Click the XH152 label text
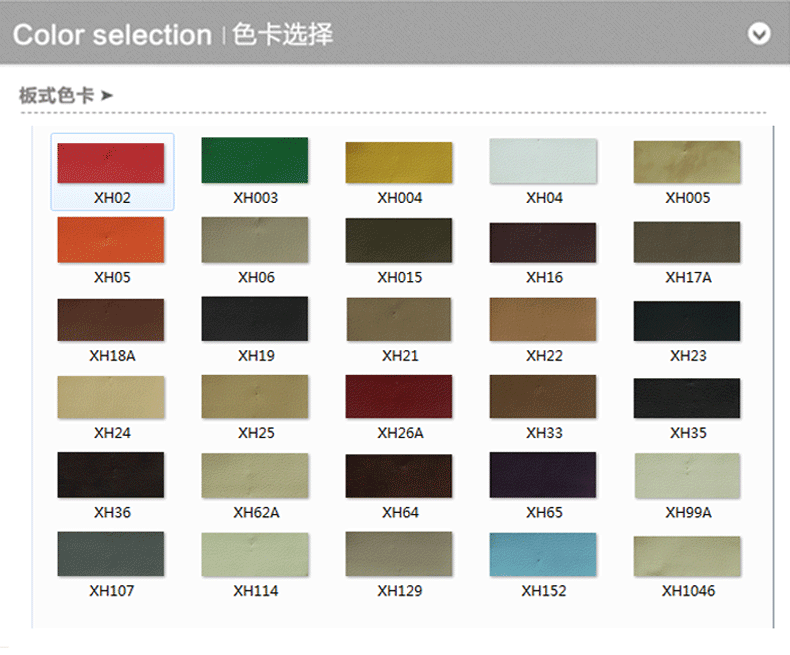 coord(544,591)
